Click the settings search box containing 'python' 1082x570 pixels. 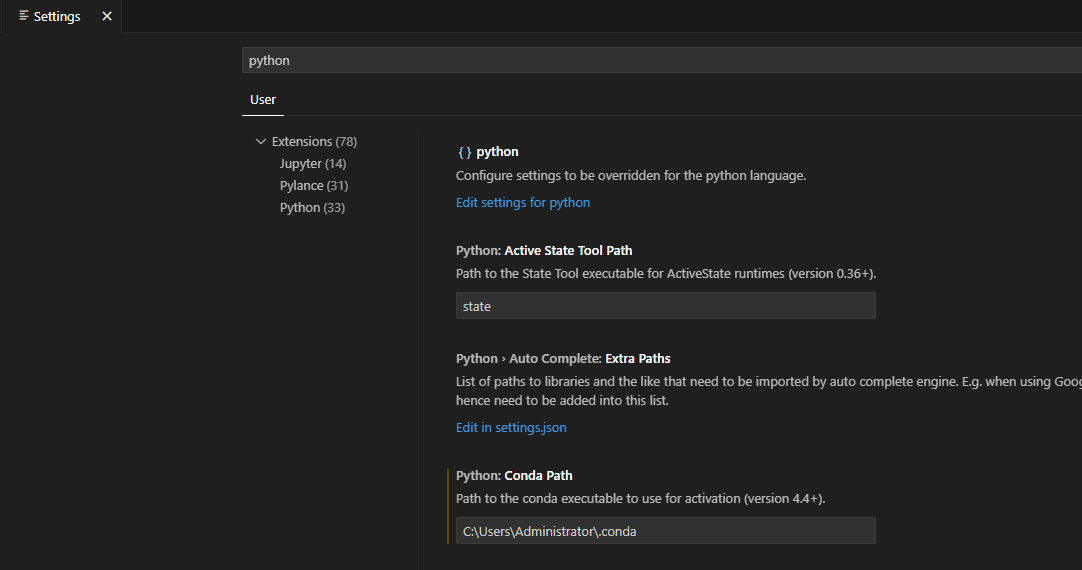660,60
